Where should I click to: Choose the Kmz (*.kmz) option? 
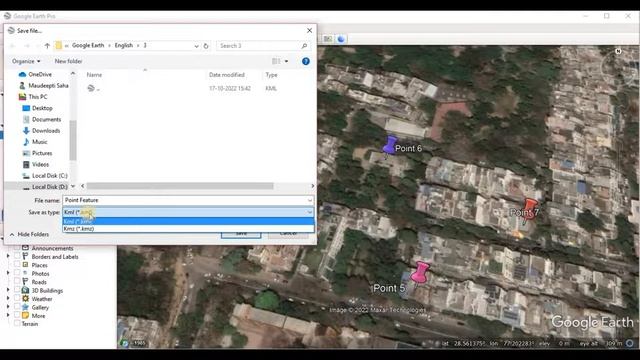[188, 229]
